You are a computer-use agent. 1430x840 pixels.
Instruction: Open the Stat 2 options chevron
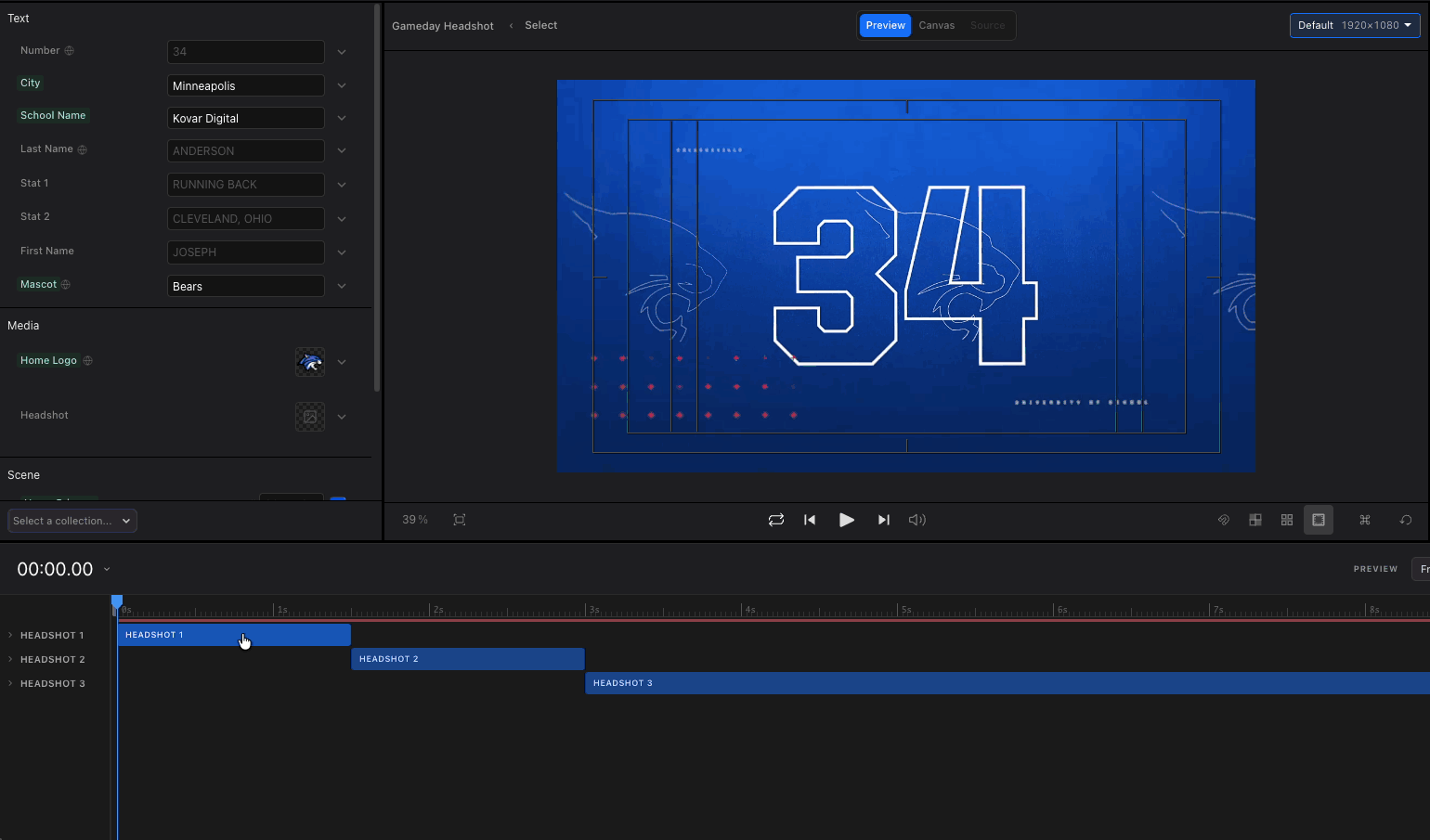(x=342, y=219)
